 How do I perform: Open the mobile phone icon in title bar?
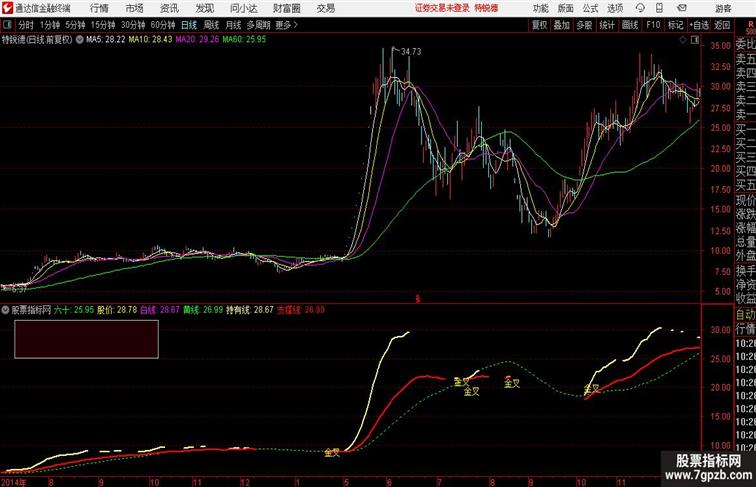659,8
